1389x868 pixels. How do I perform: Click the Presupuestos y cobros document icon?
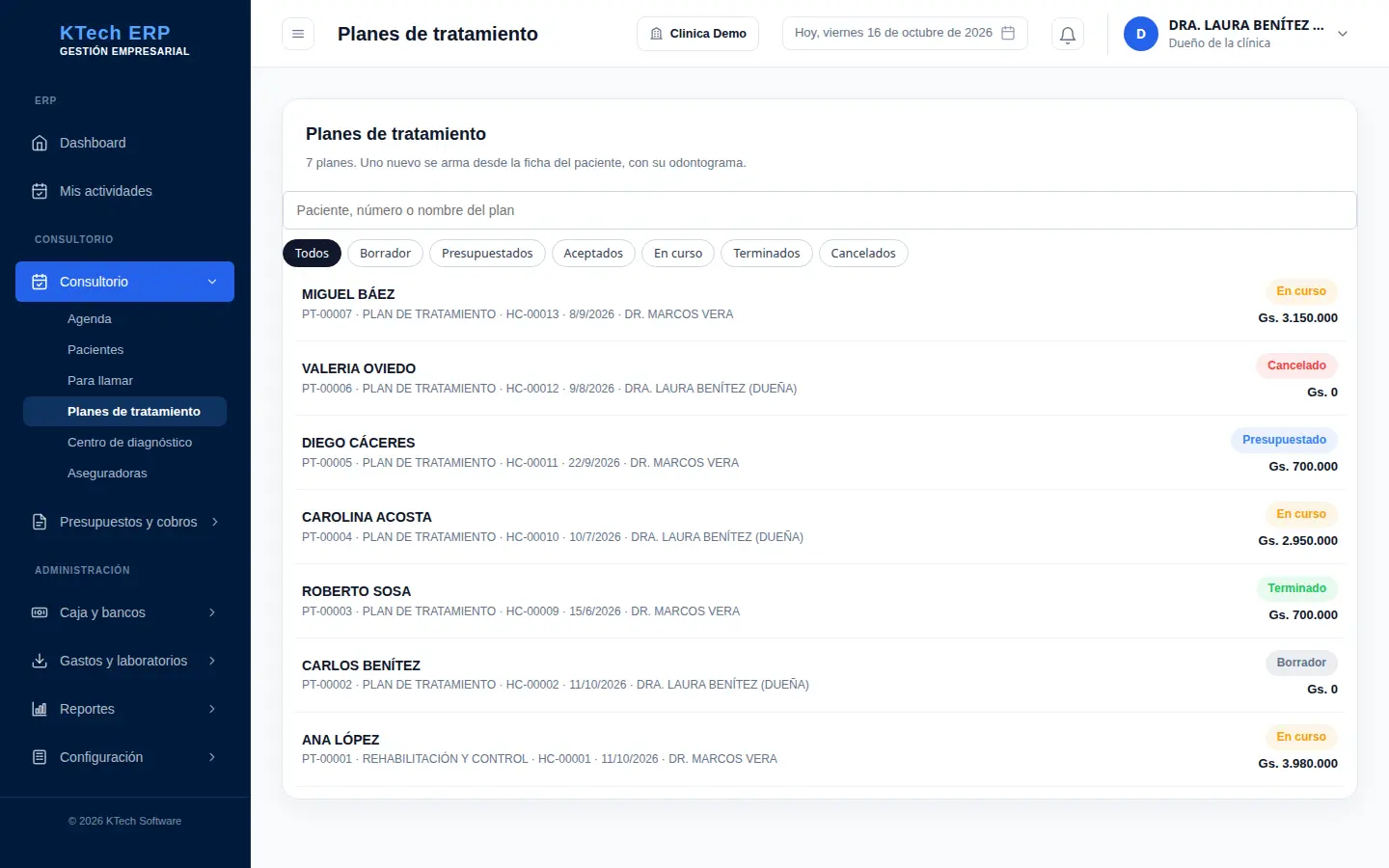pos(40,522)
